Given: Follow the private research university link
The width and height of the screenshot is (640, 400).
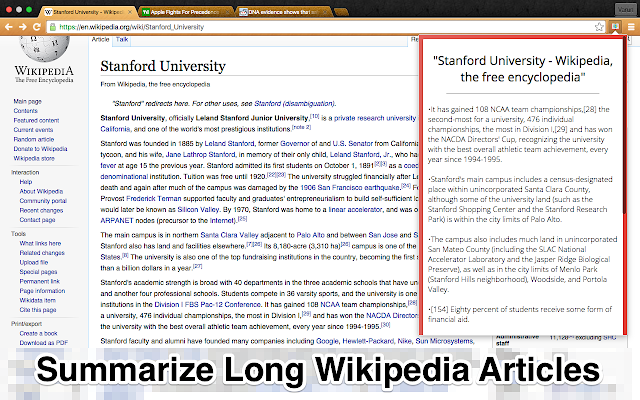Looking at the screenshot, I should pos(375,118).
